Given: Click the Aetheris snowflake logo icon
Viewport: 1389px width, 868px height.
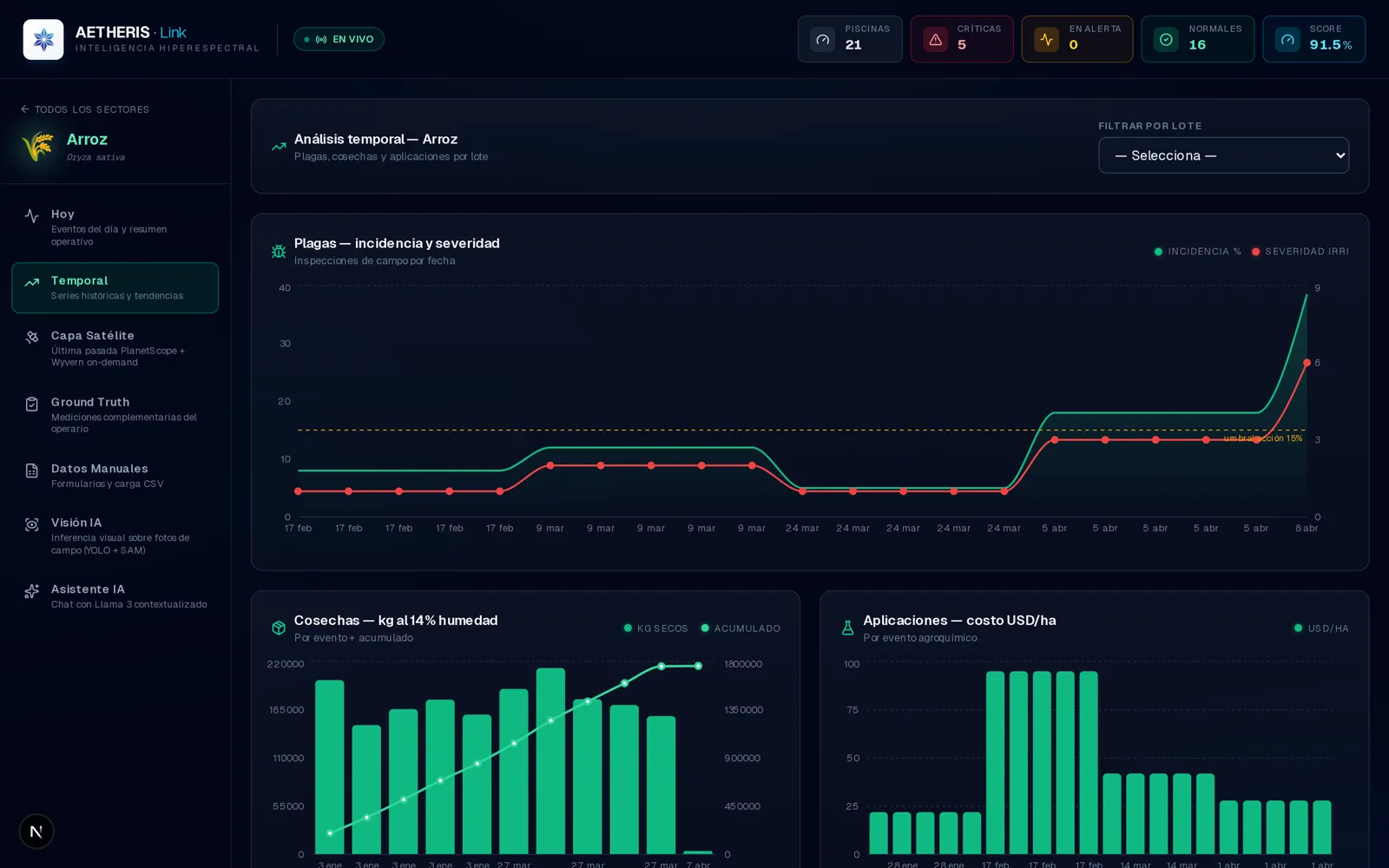Looking at the screenshot, I should coord(43,39).
